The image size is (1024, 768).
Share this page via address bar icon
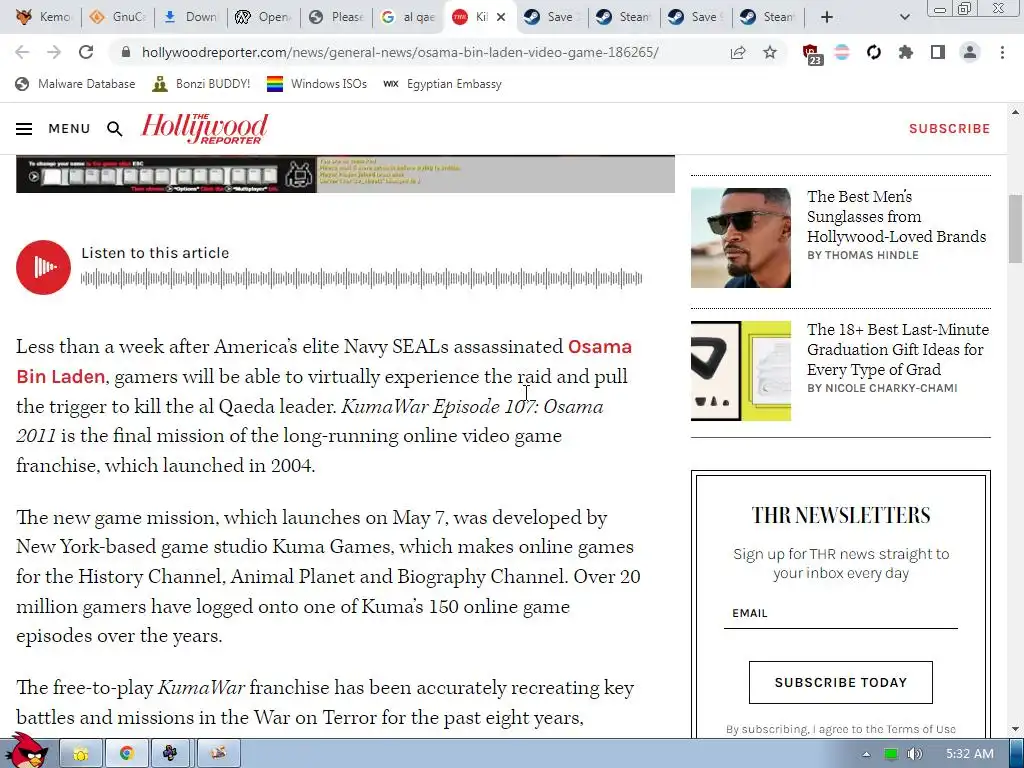tap(738, 52)
